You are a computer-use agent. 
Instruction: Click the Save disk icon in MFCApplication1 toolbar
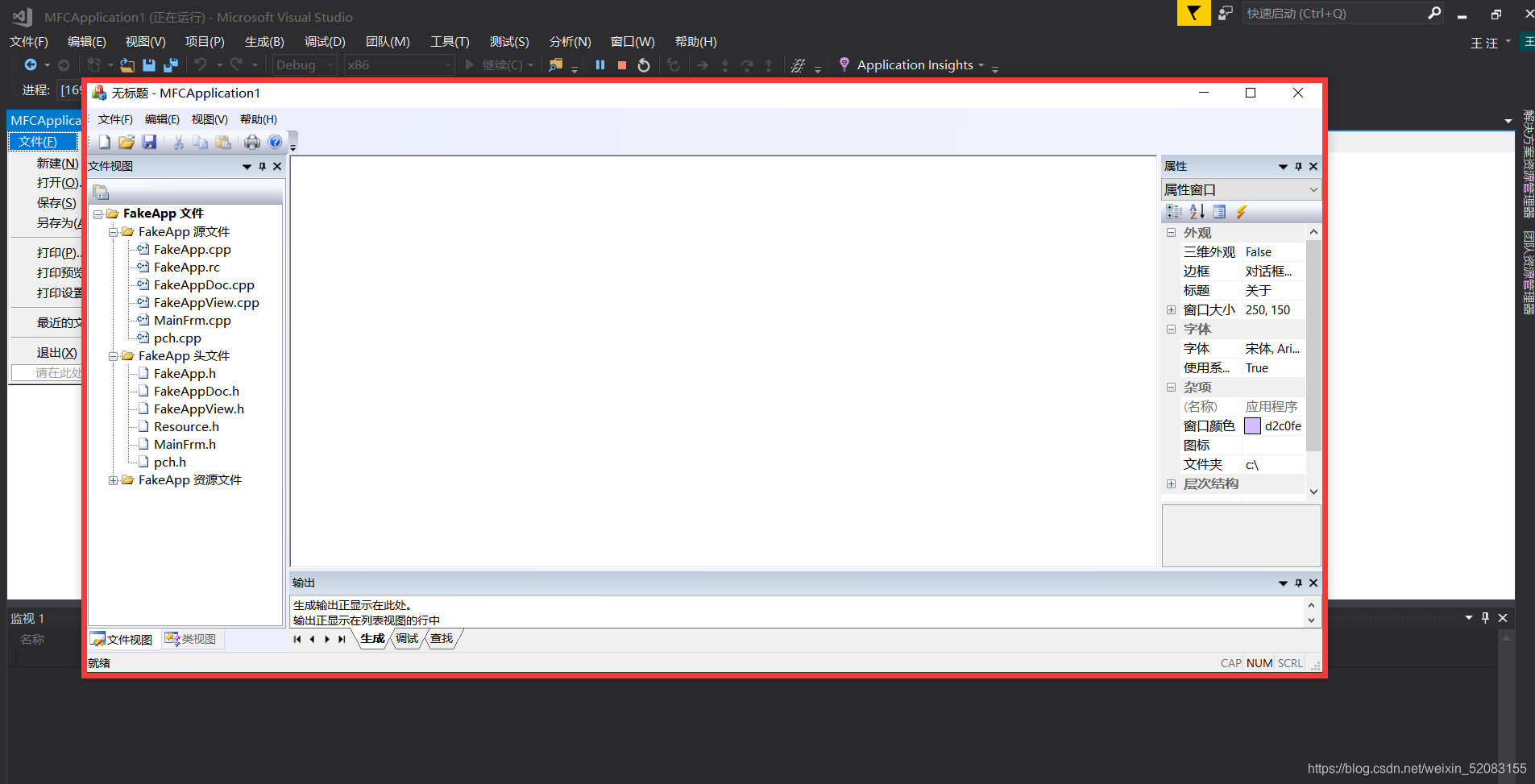click(x=149, y=143)
